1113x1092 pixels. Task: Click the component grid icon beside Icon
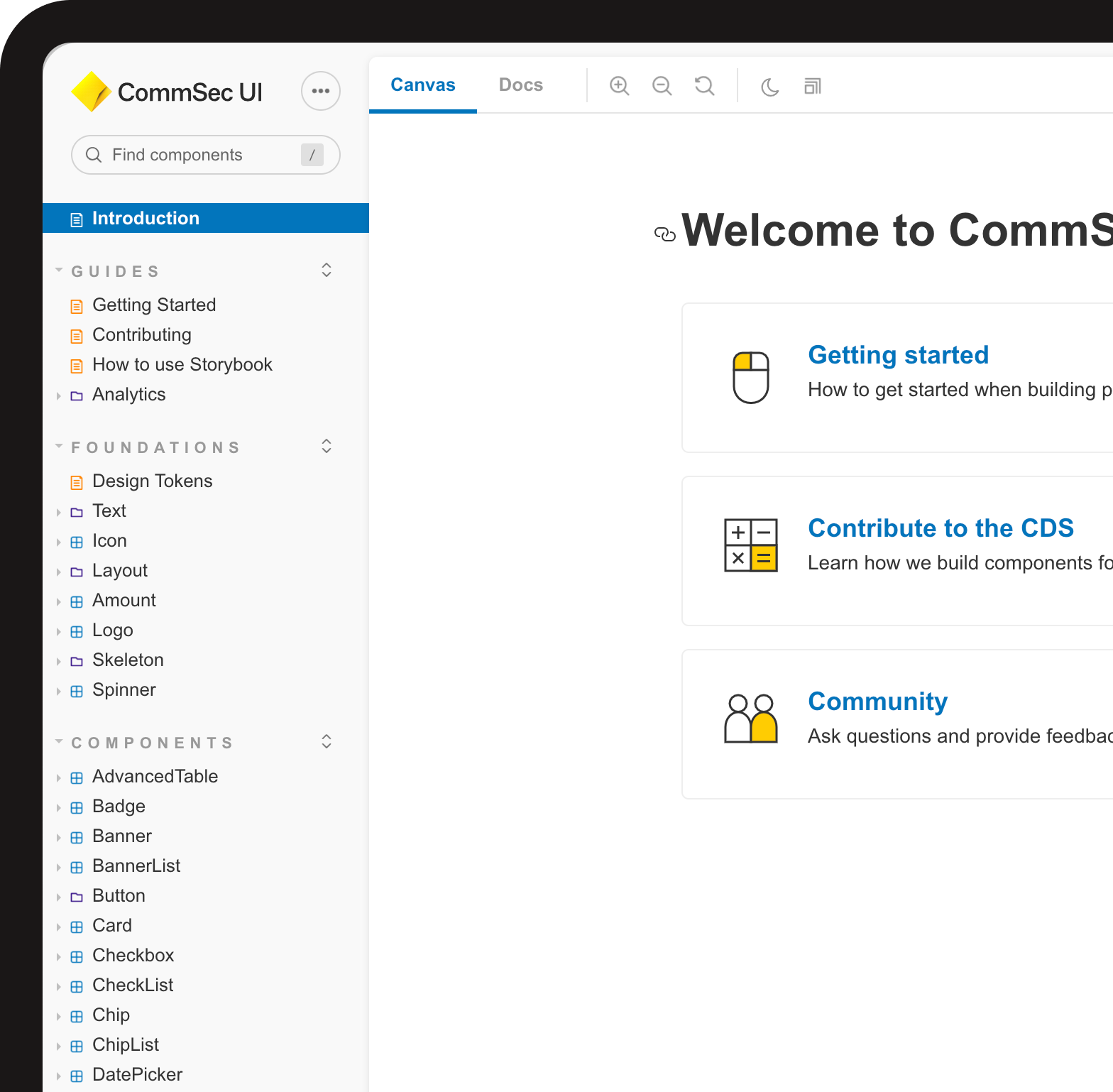point(77,542)
